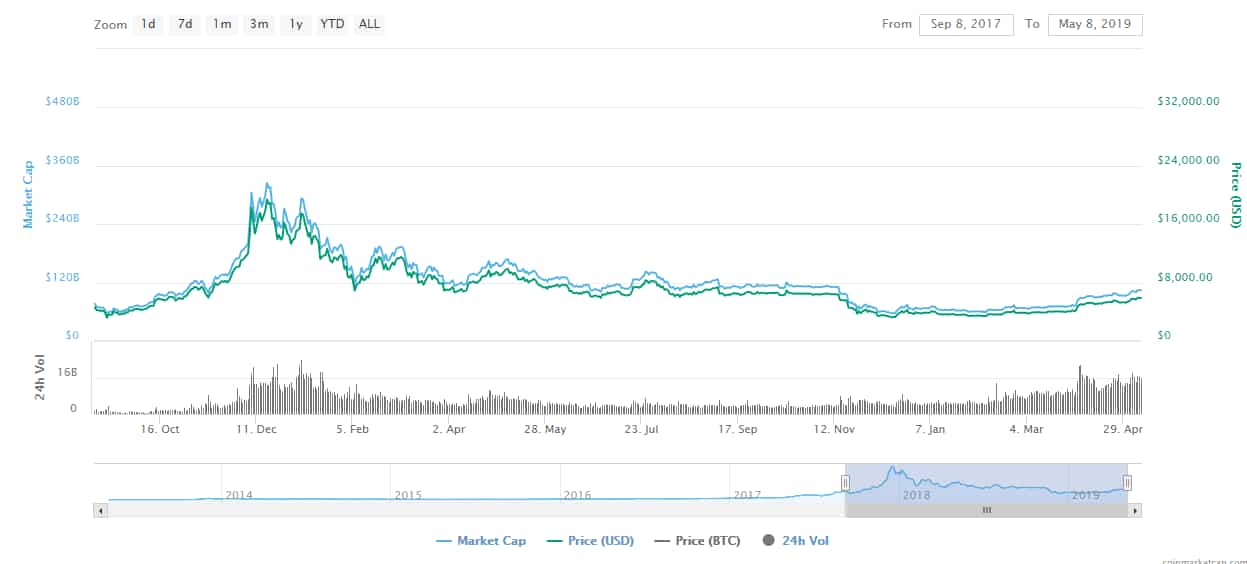
Task: Click the Price (USD) vertical axis title
Action: click(x=1235, y=195)
